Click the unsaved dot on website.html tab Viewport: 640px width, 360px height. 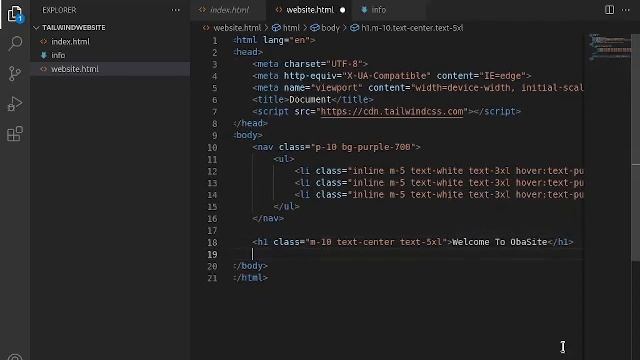(x=342, y=10)
